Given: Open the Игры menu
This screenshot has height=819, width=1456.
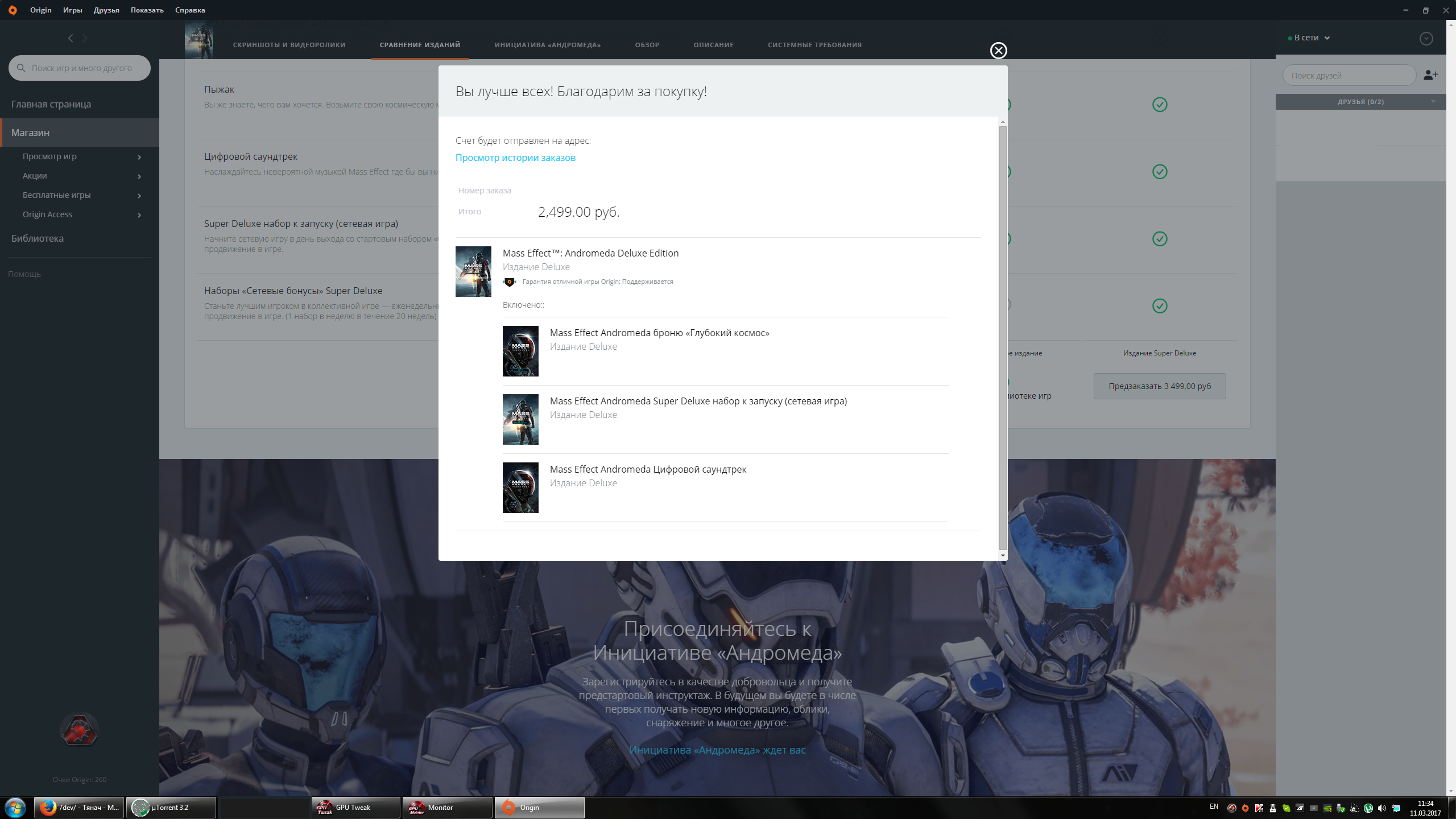Looking at the screenshot, I should click(x=72, y=10).
